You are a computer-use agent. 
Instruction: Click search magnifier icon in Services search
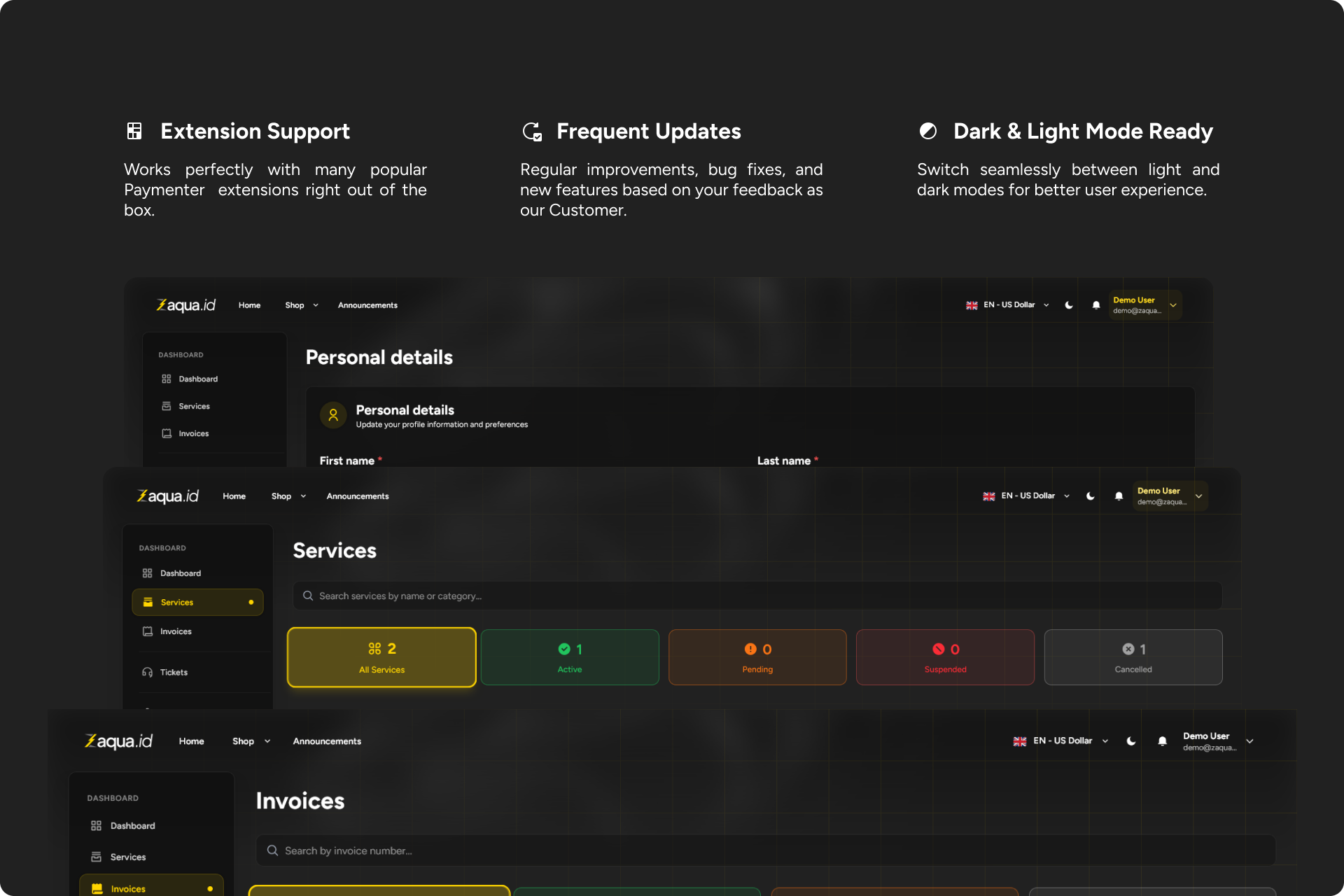click(x=308, y=596)
